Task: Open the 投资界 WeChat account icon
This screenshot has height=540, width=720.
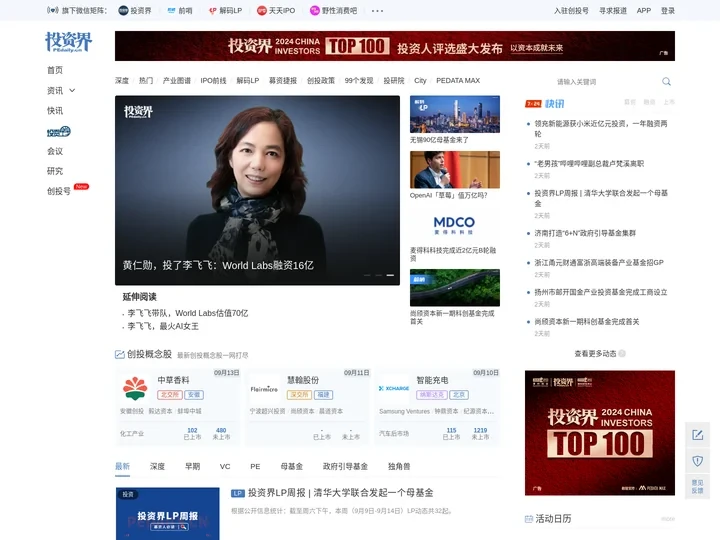Action: coord(123,11)
